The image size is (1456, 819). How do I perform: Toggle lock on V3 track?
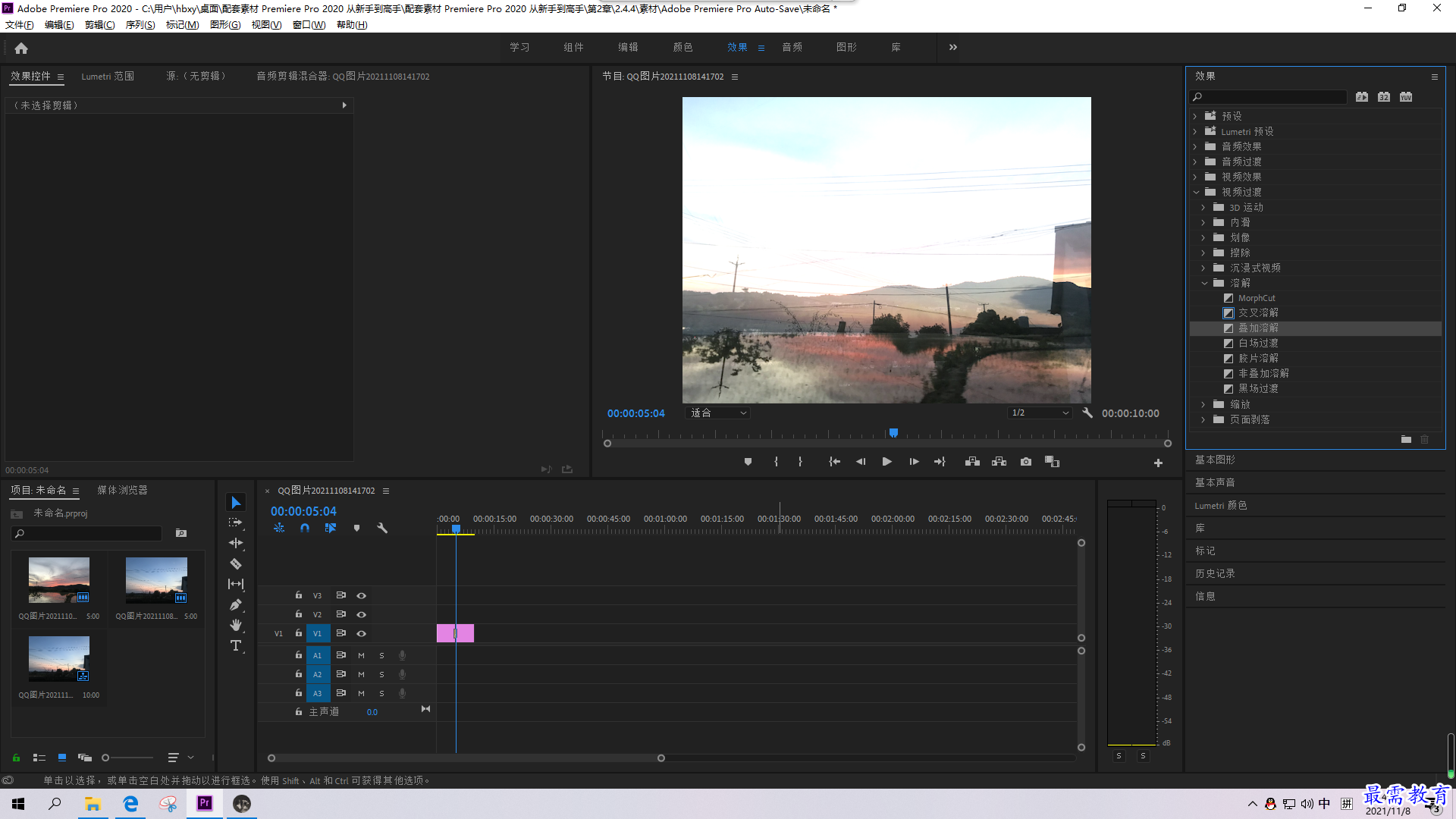[x=299, y=595]
